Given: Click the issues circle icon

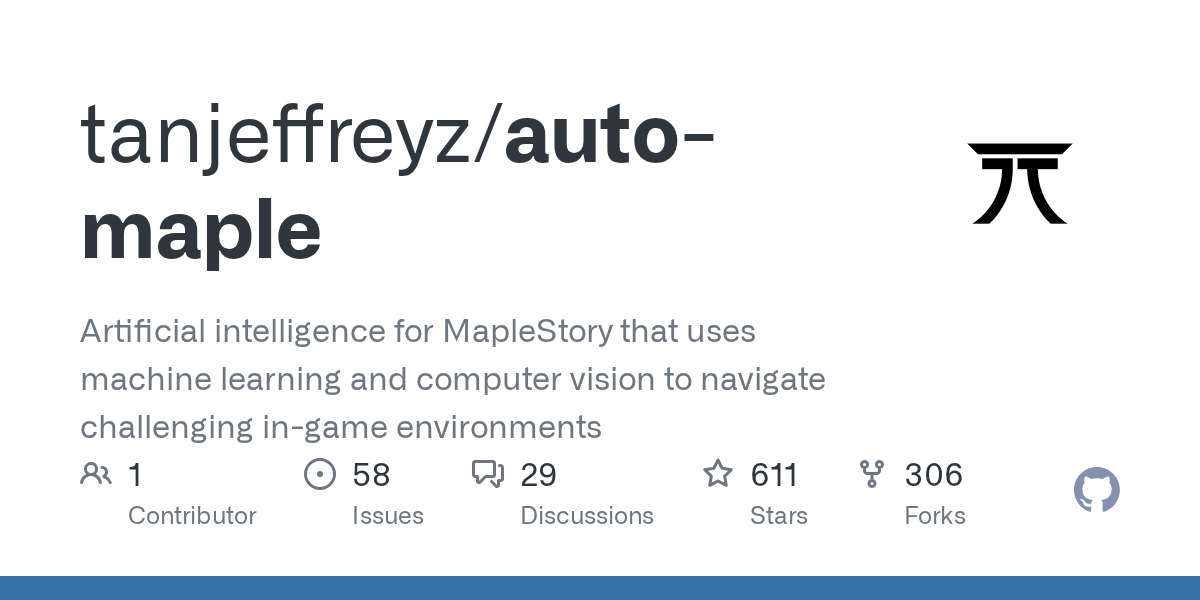Looking at the screenshot, I should tap(319, 474).
